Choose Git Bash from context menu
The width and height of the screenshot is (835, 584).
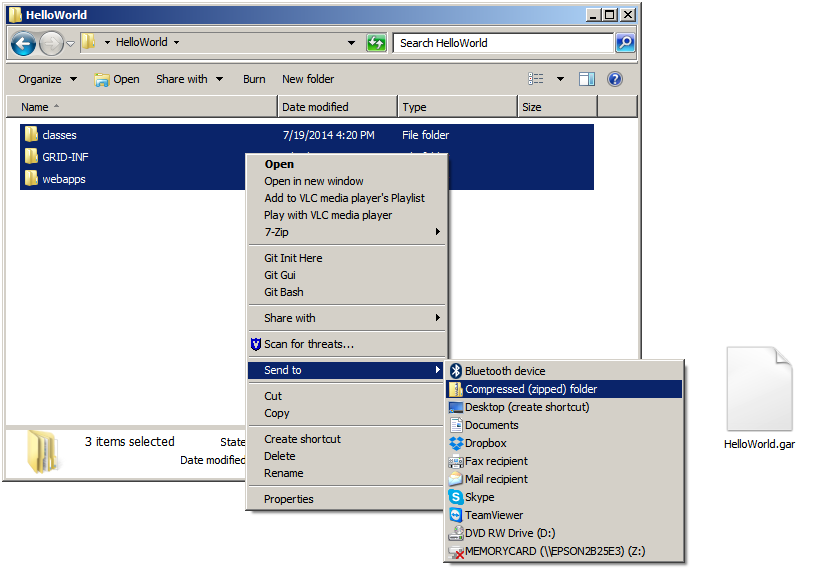pos(283,292)
